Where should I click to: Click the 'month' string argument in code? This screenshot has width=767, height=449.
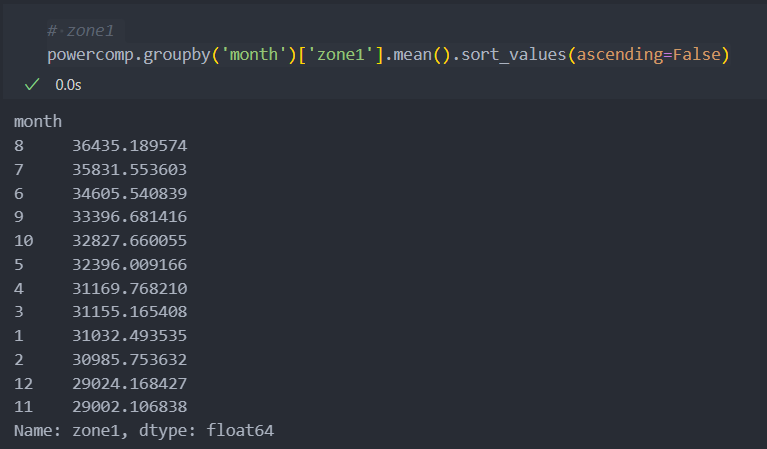click(x=253, y=54)
